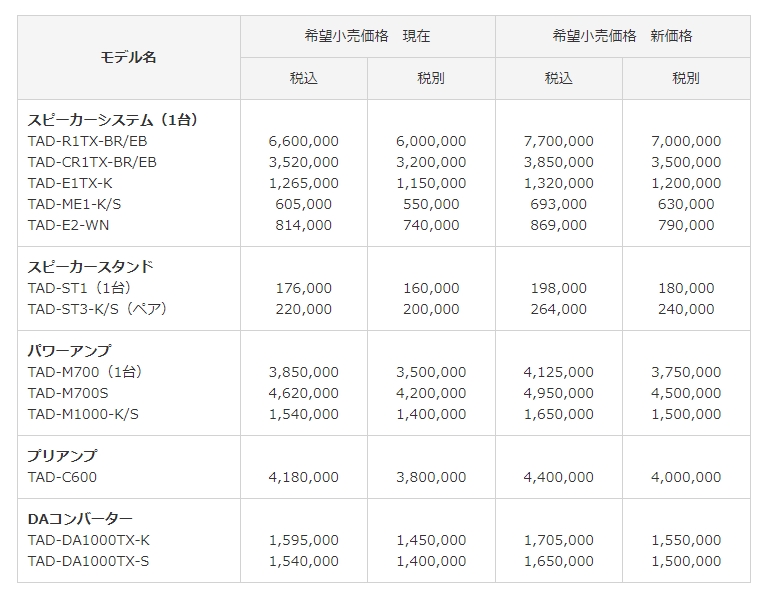Click the スピーカースタンド category heading
Image resolution: width=762 pixels, height=596 pixels.
pyautogui.click(x=90, y=267)
